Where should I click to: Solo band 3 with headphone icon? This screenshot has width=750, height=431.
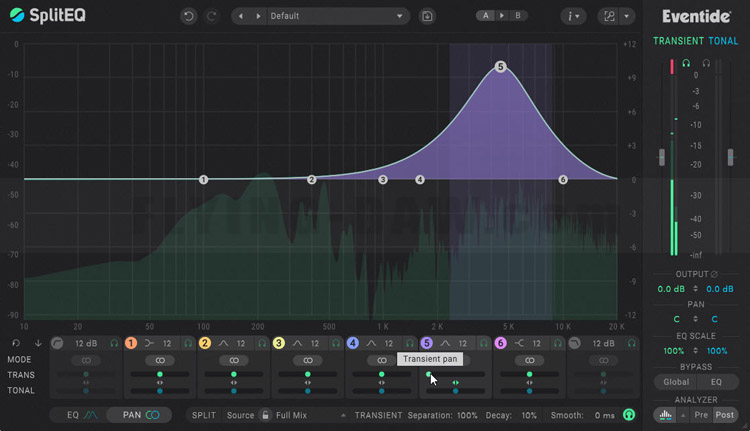tap(336, 343)
